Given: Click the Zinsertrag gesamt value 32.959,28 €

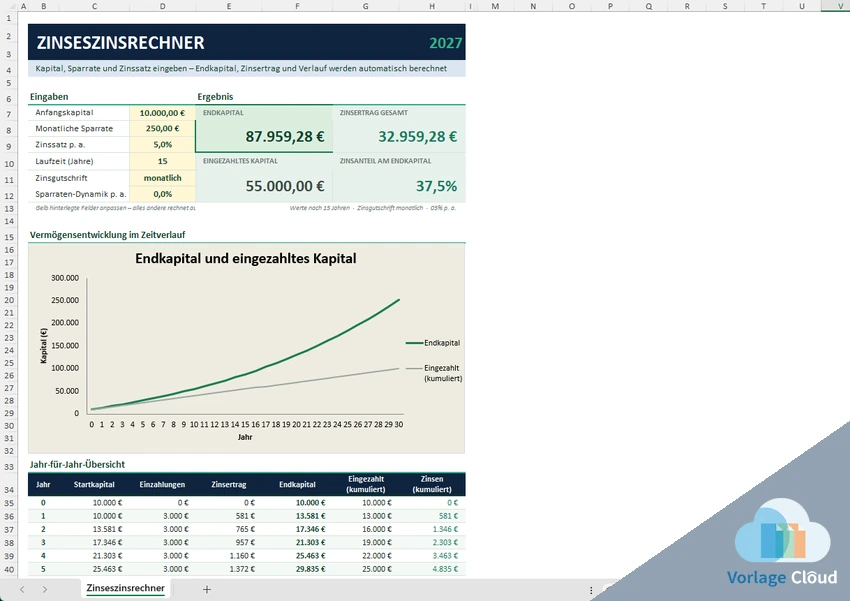Looking at the screenshot, I should (417, 137).
